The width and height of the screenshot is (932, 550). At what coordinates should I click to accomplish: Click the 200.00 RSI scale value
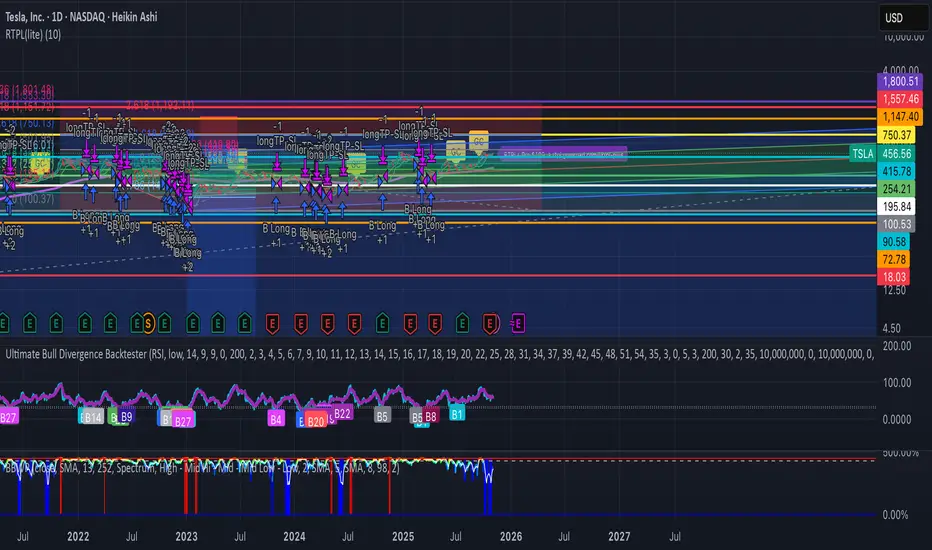point(897,346)
